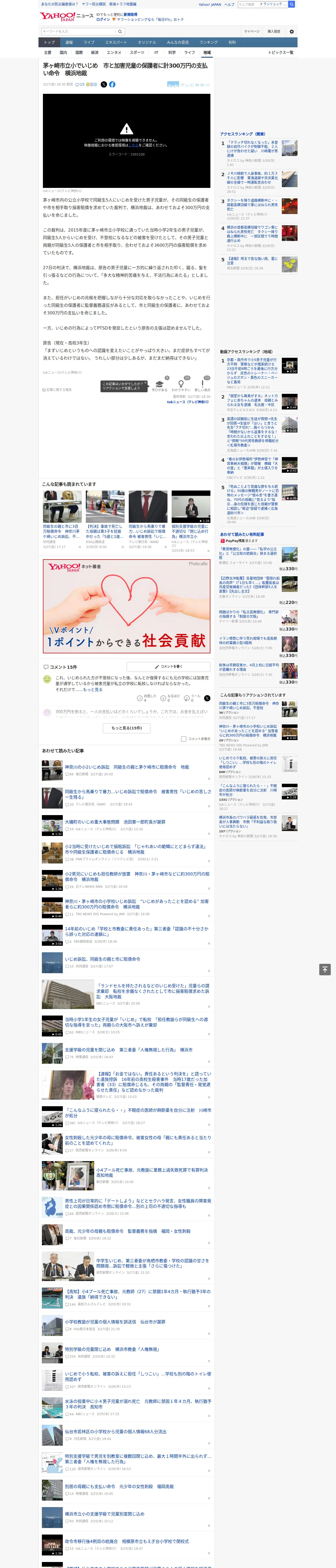Click the video error warning triangle

(x=126, y=129)
